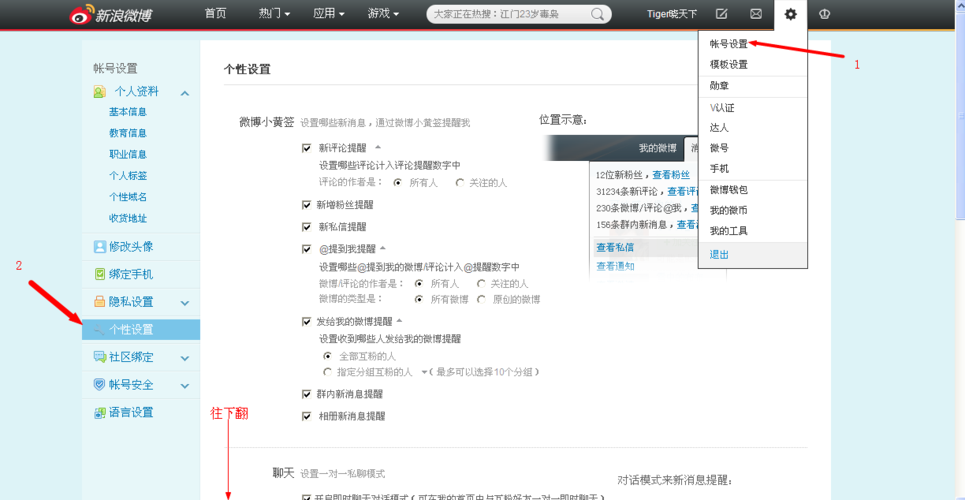Choose 退出 to log out
Viewport: 965px width, 500px height.
pyautogui.click(x=719, y=254)
